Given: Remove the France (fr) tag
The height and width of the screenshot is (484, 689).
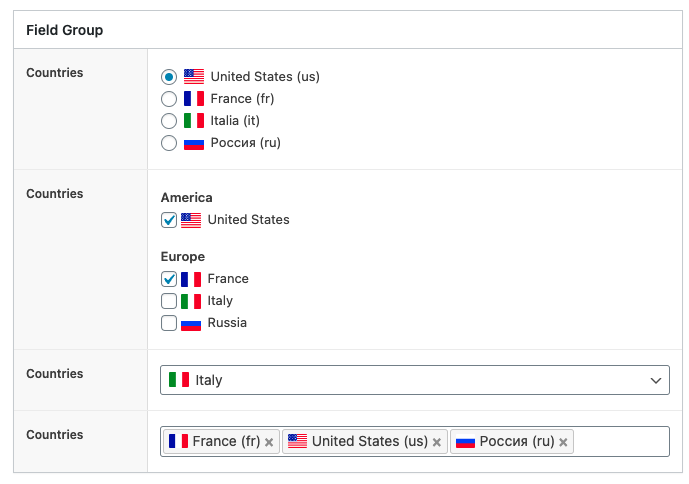Looking at the screenshot, I should point(269,442).
